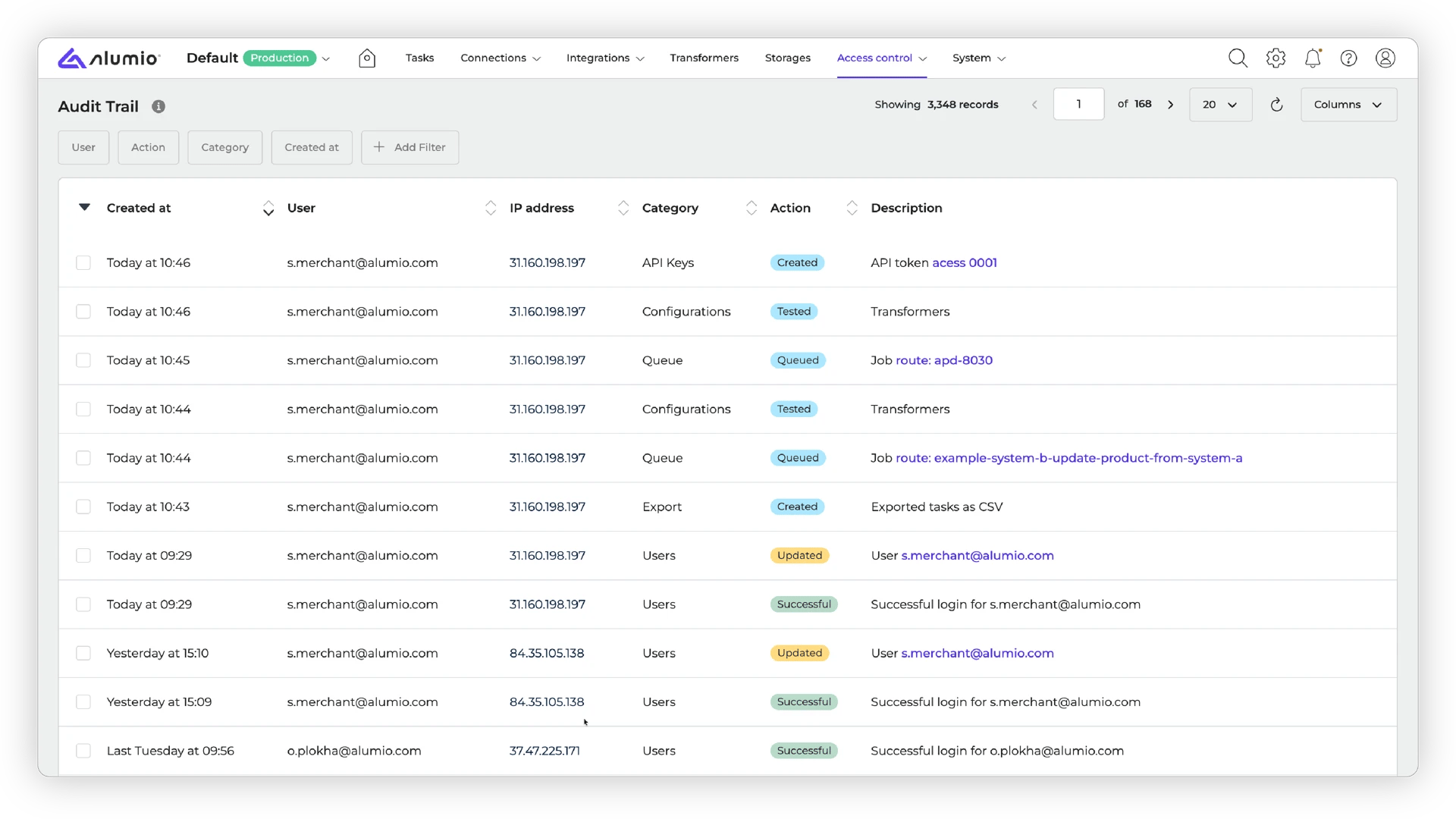Open the Tasks menu item
1456x819 pixels.
[419, 58]
